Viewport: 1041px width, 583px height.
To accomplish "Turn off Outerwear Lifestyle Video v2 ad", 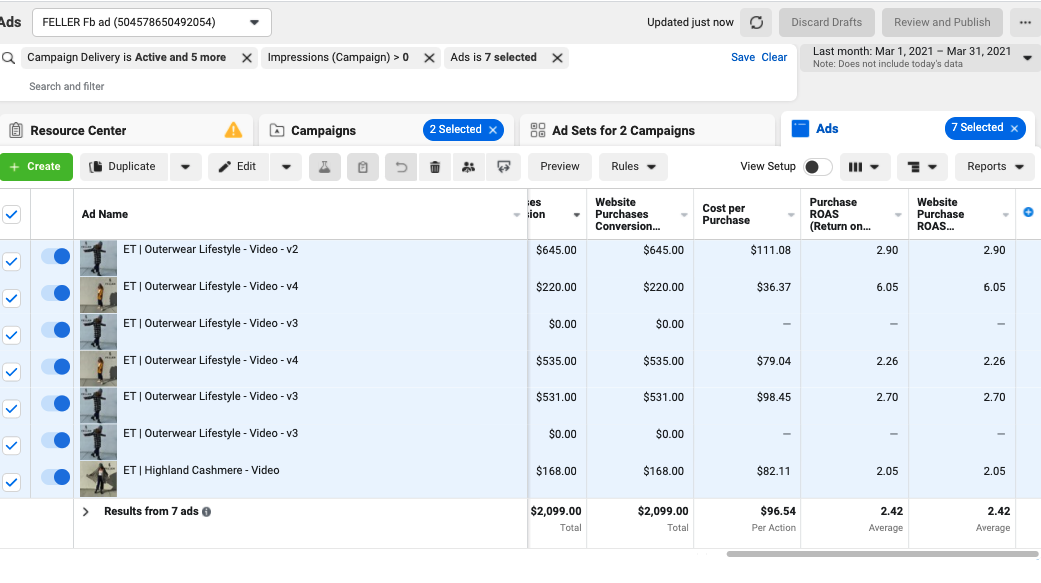I will point(56,256).
